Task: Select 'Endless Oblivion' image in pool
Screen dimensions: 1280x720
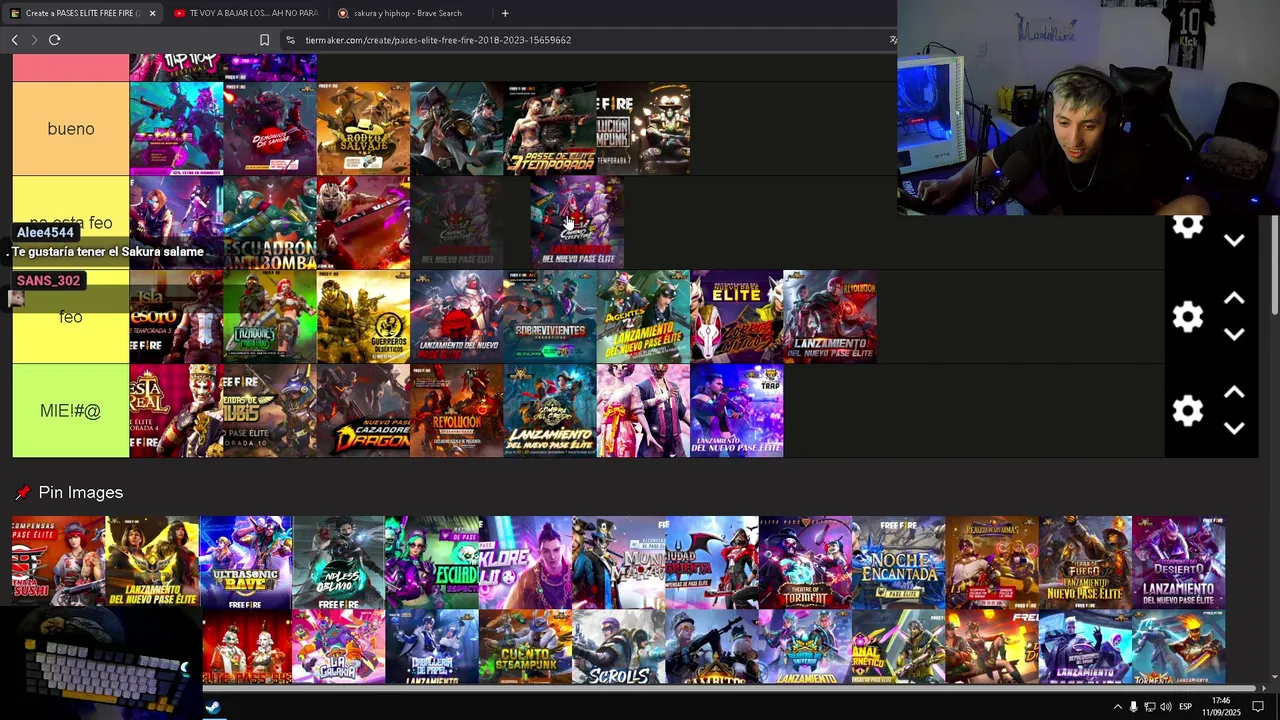Action: 338,562
